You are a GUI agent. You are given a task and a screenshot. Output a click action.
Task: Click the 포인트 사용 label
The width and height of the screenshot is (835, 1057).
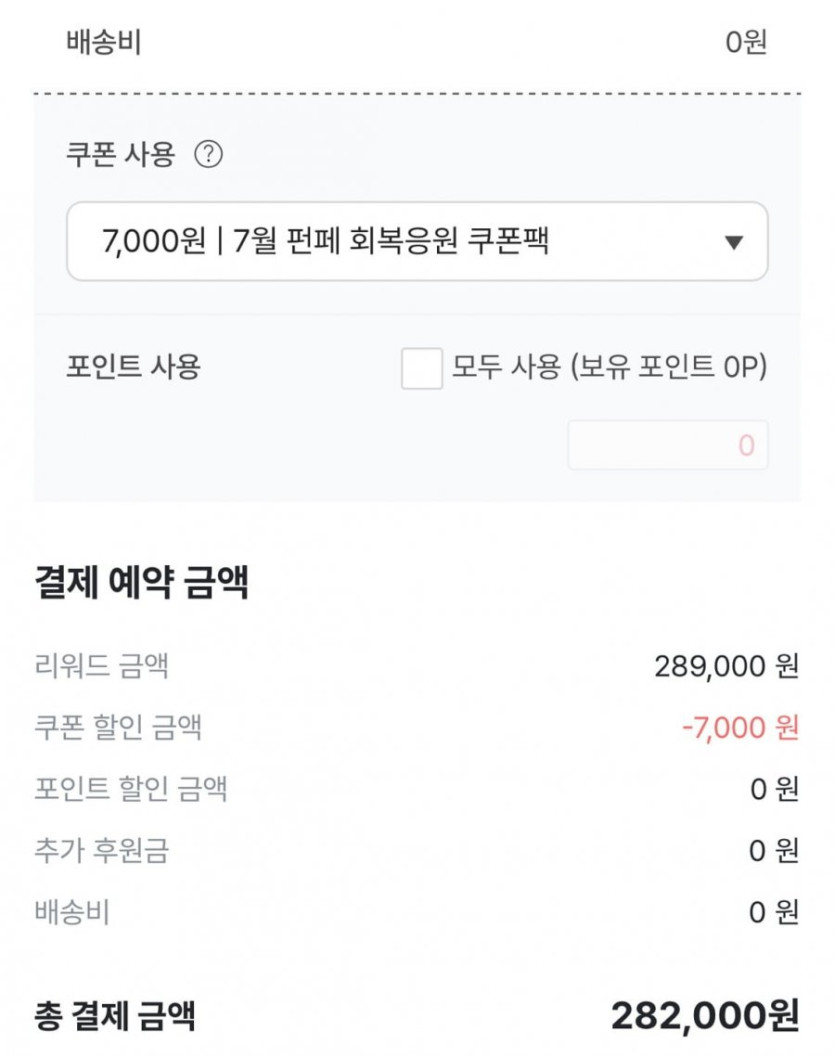pyautogui.click(x=133, y=367)
